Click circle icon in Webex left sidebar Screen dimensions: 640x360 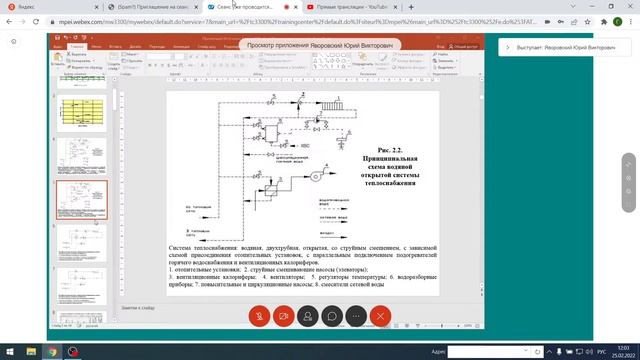[14, 42]
